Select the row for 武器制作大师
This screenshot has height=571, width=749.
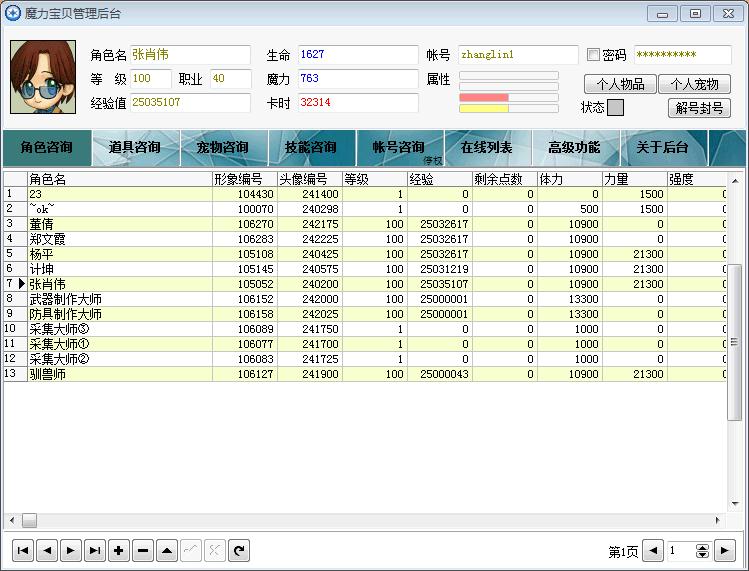point(66,299)
